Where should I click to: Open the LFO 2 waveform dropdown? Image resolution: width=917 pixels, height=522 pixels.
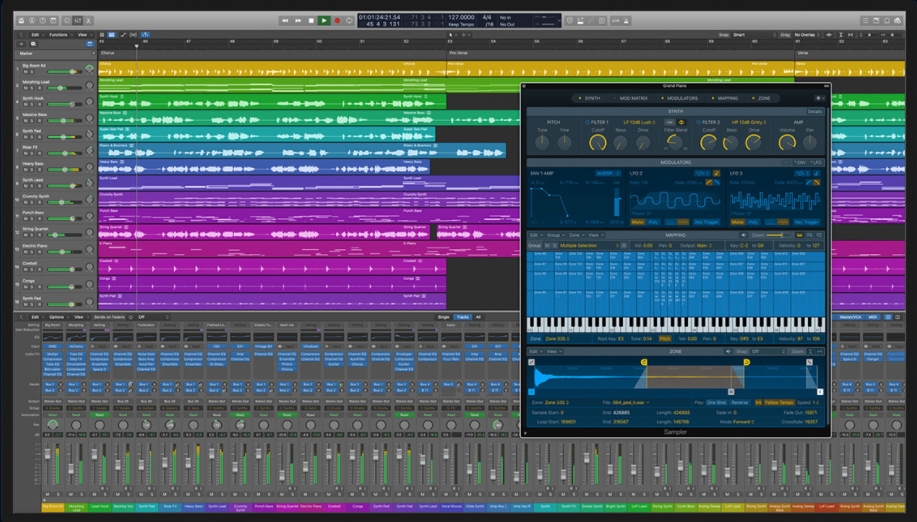701,174
